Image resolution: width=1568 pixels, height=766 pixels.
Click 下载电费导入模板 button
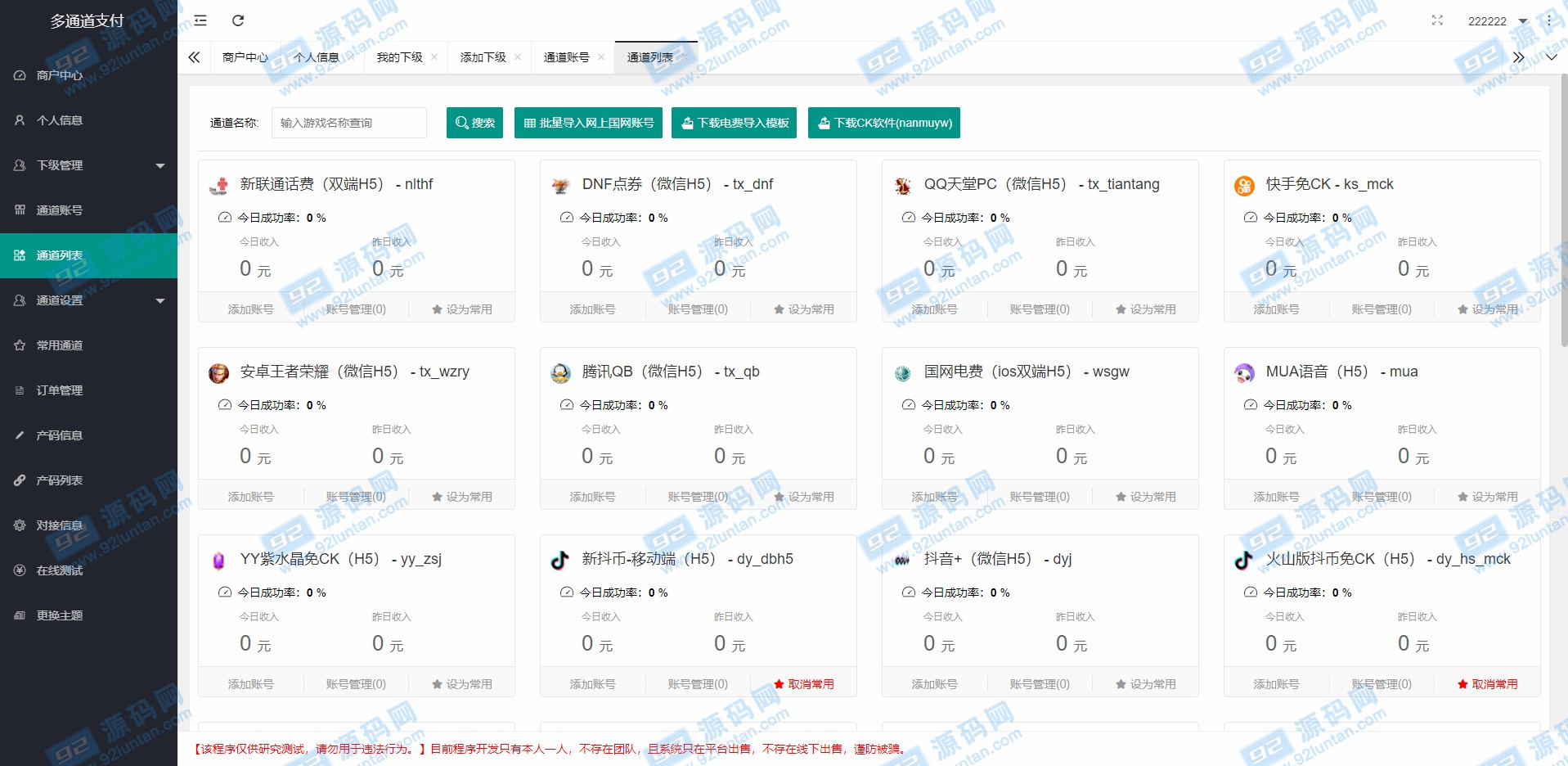[x=734, y=123]
